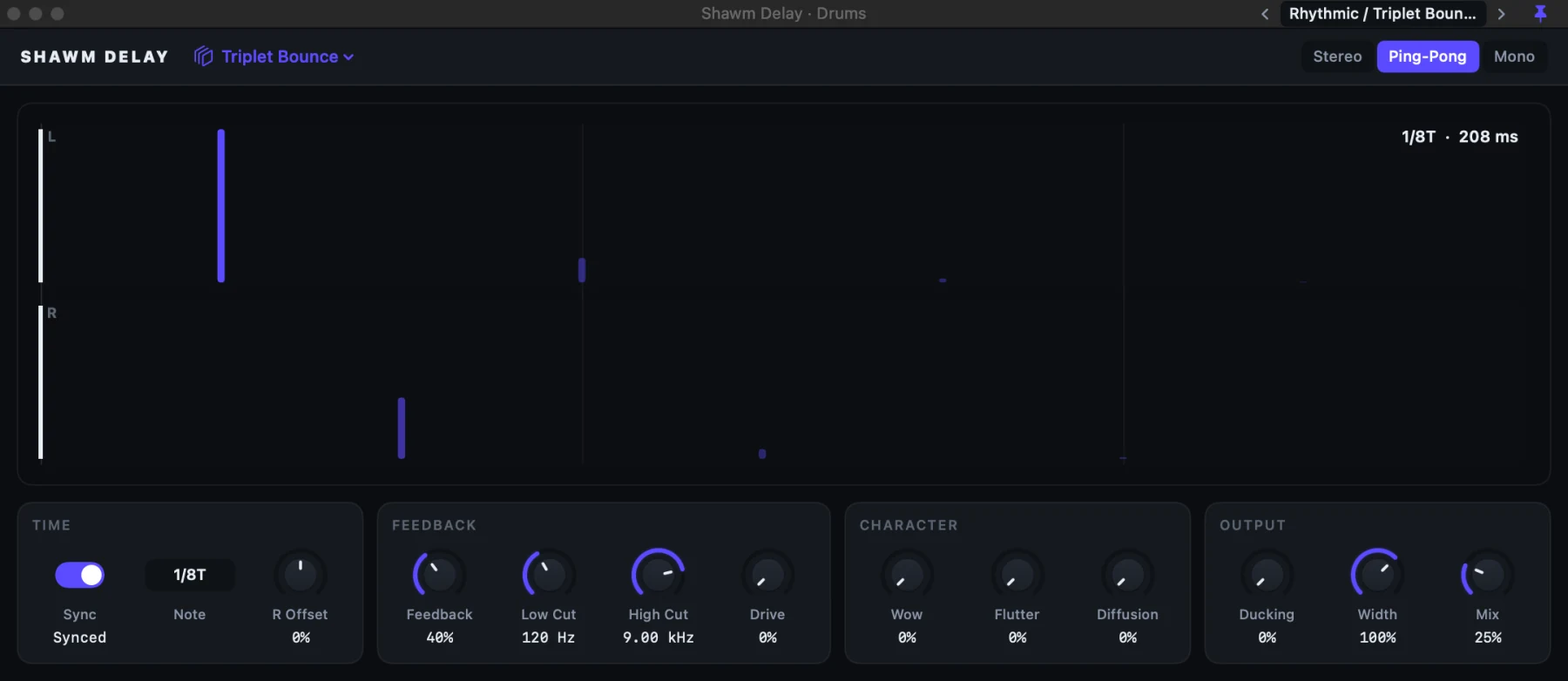Click the L channel input level meter

[40, 206]
